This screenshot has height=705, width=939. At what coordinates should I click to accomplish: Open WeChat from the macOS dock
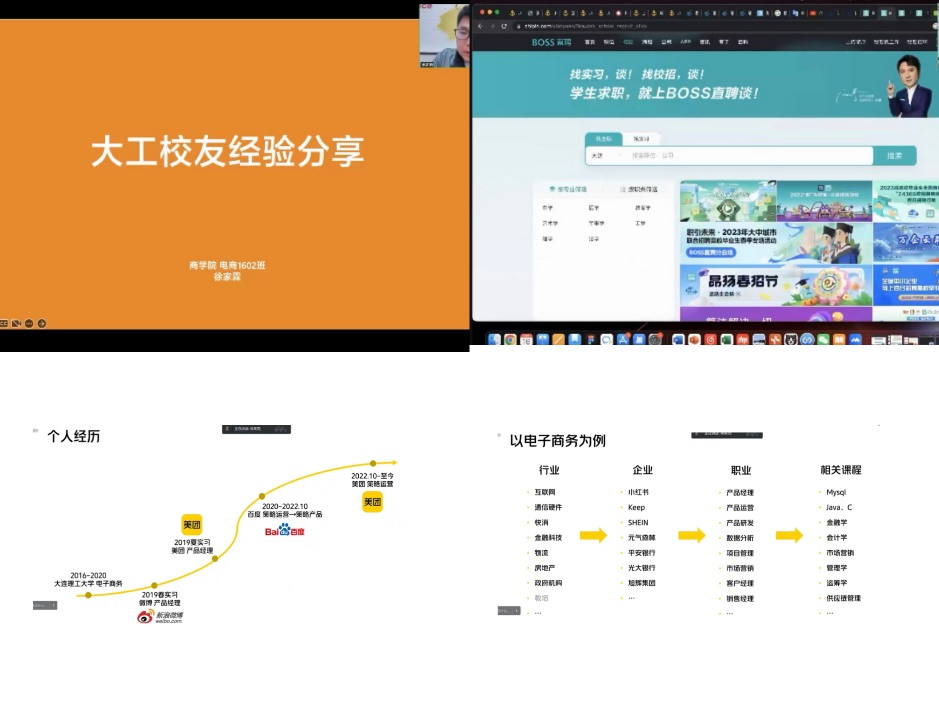point(823,340)
